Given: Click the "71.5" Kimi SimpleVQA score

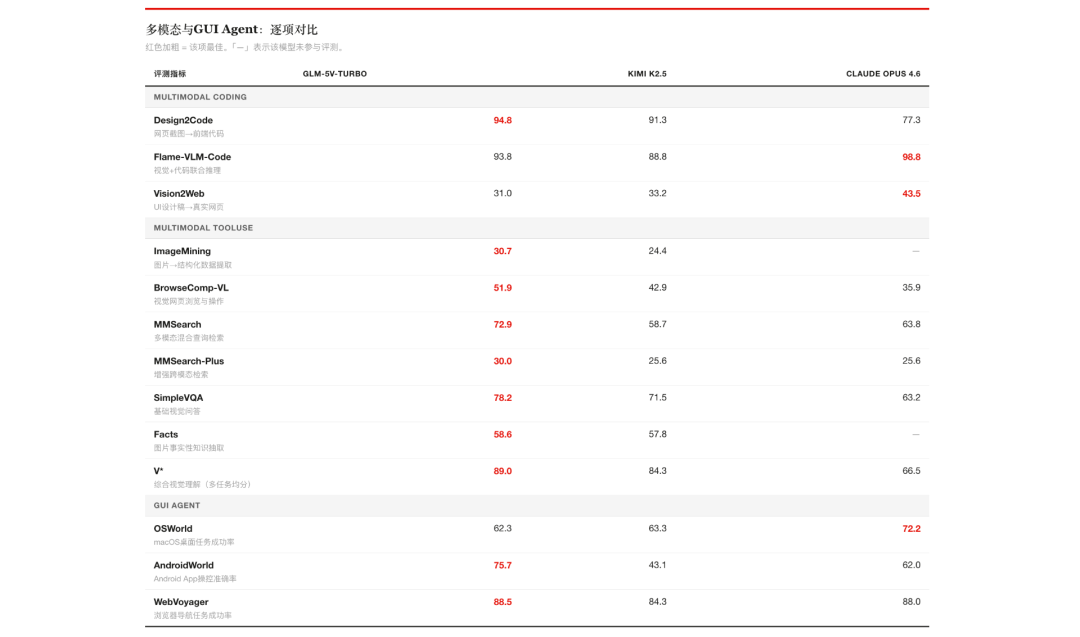Looking at the screenshot, I should click(658, 397).
